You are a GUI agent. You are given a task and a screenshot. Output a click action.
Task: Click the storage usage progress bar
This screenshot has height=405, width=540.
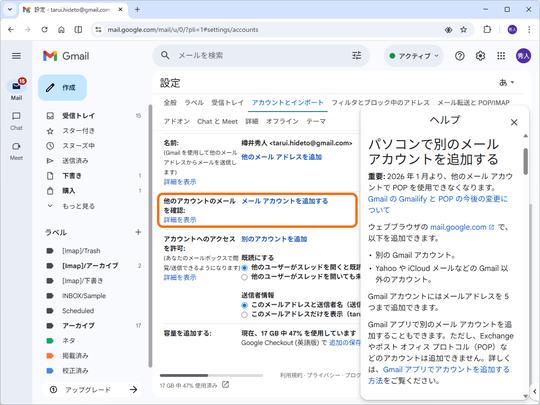point(211,375)
